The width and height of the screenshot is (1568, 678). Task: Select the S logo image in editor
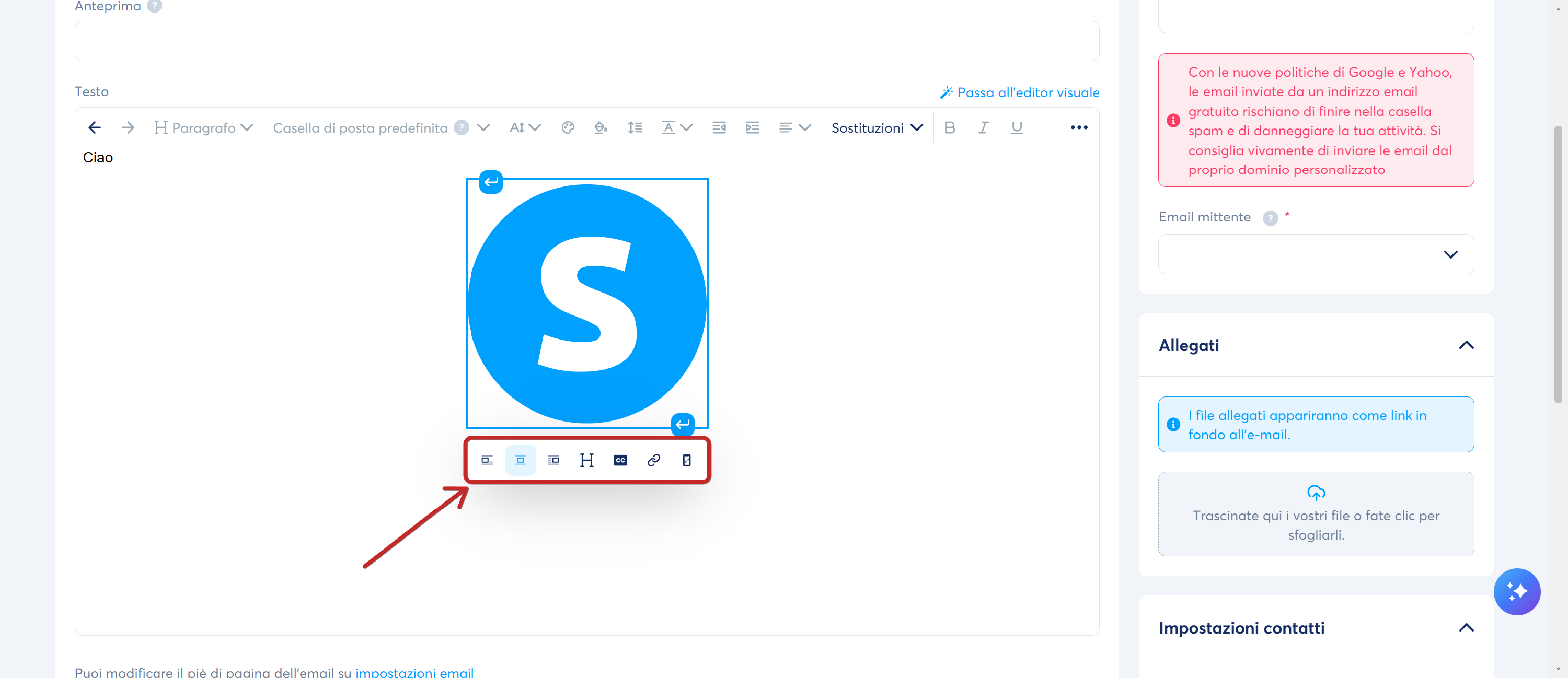tap(587, 303)
